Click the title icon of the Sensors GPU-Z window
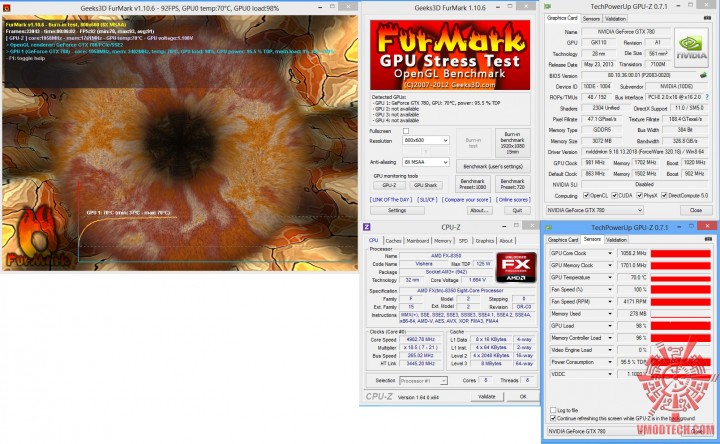 point(550,227)
